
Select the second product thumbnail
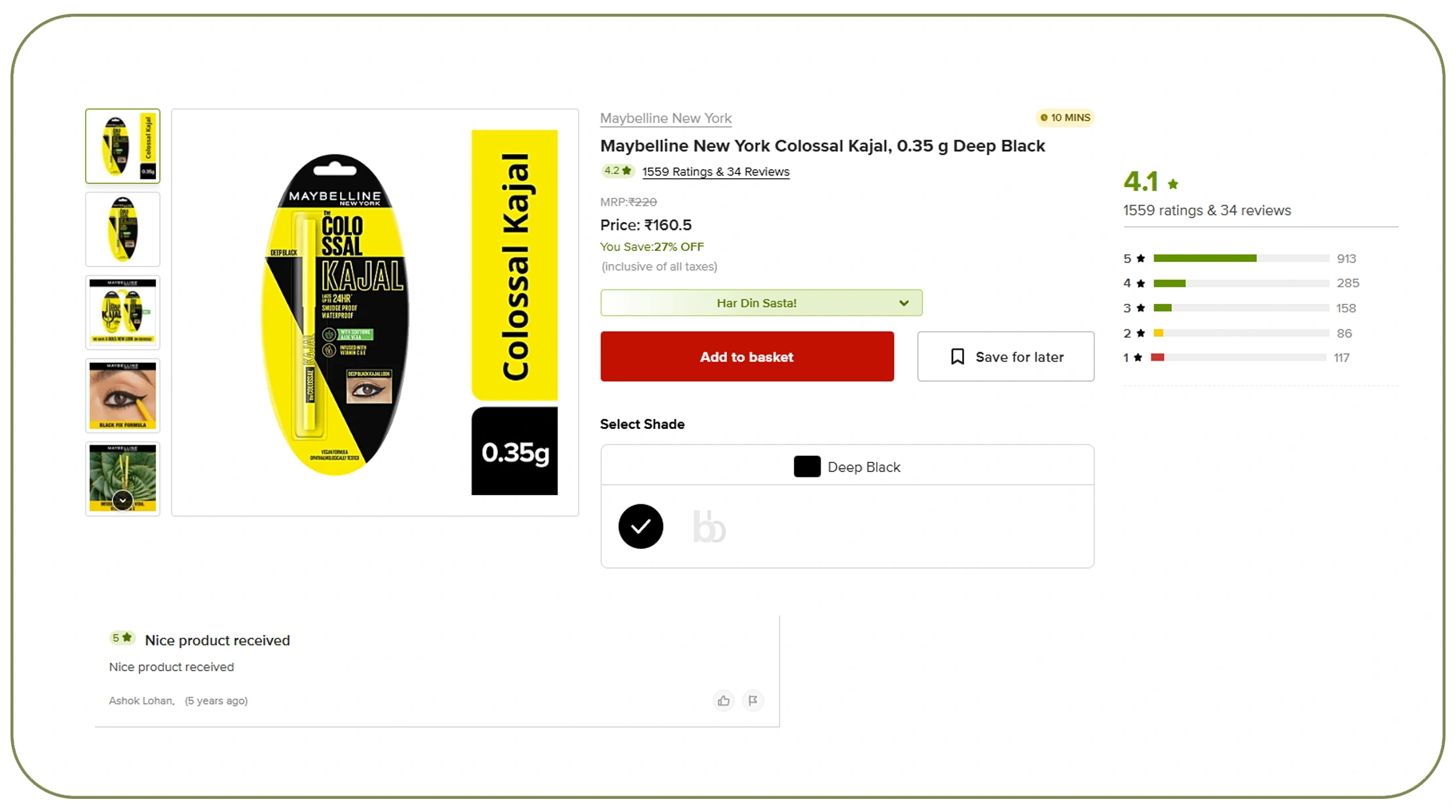click(x=122, y=229)
